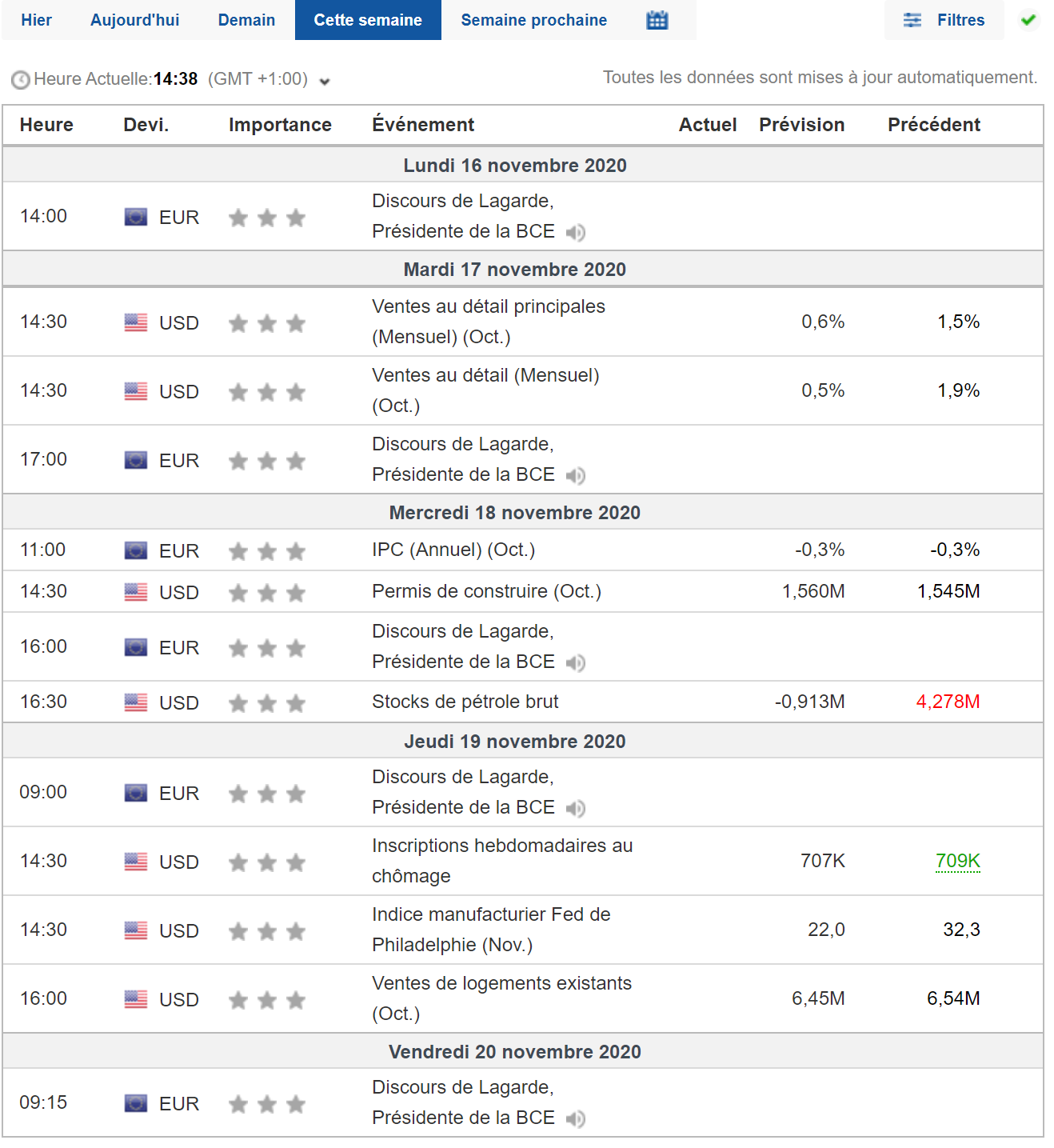Click the Importance column header
Image resolution: width=1054 pixels, height=1148 pixels.
pyautogui.click(x=280, y=125)
